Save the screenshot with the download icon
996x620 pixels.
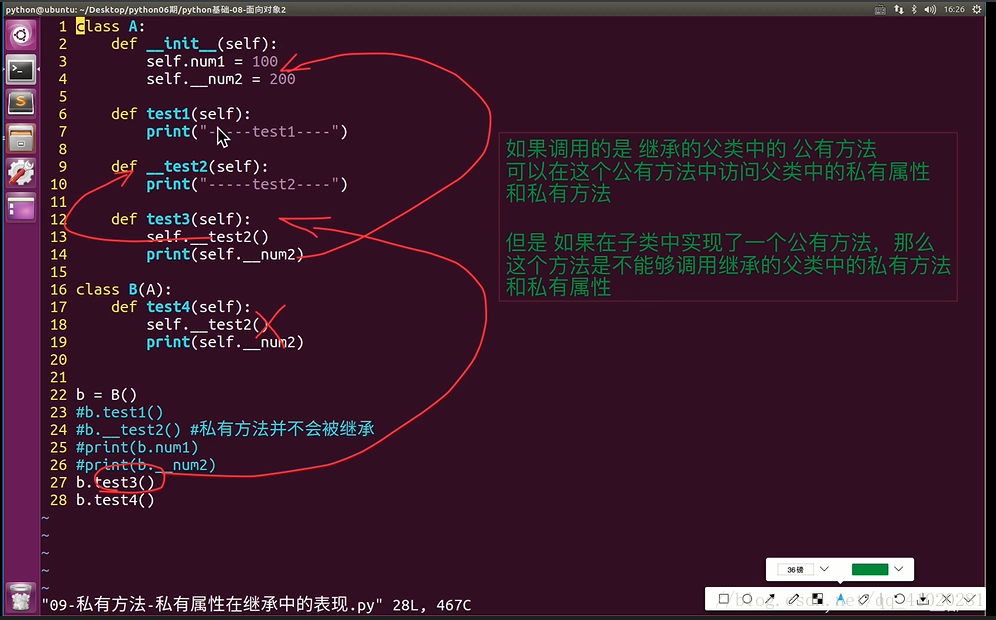(x=923, y=598)
